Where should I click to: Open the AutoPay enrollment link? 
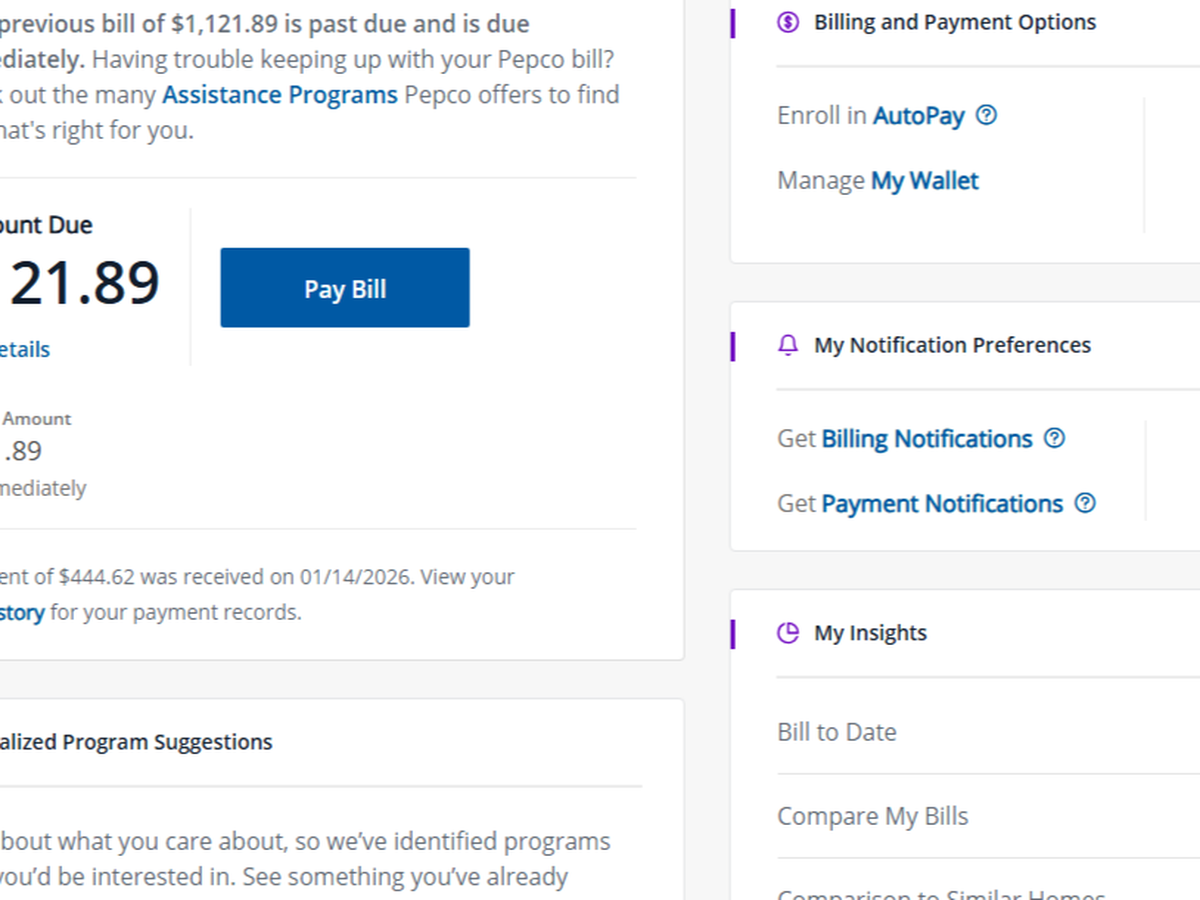[x=918, y=116]
